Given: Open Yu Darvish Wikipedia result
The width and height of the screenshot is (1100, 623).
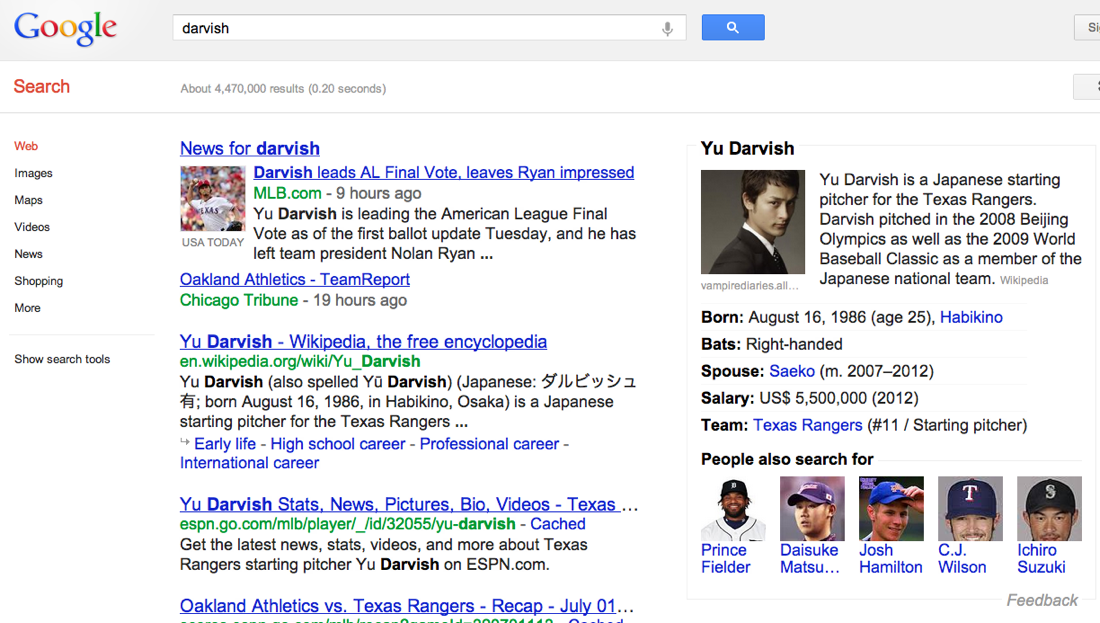Looking at the screenshot, I should pyautogui.click(x=363, y=342).
